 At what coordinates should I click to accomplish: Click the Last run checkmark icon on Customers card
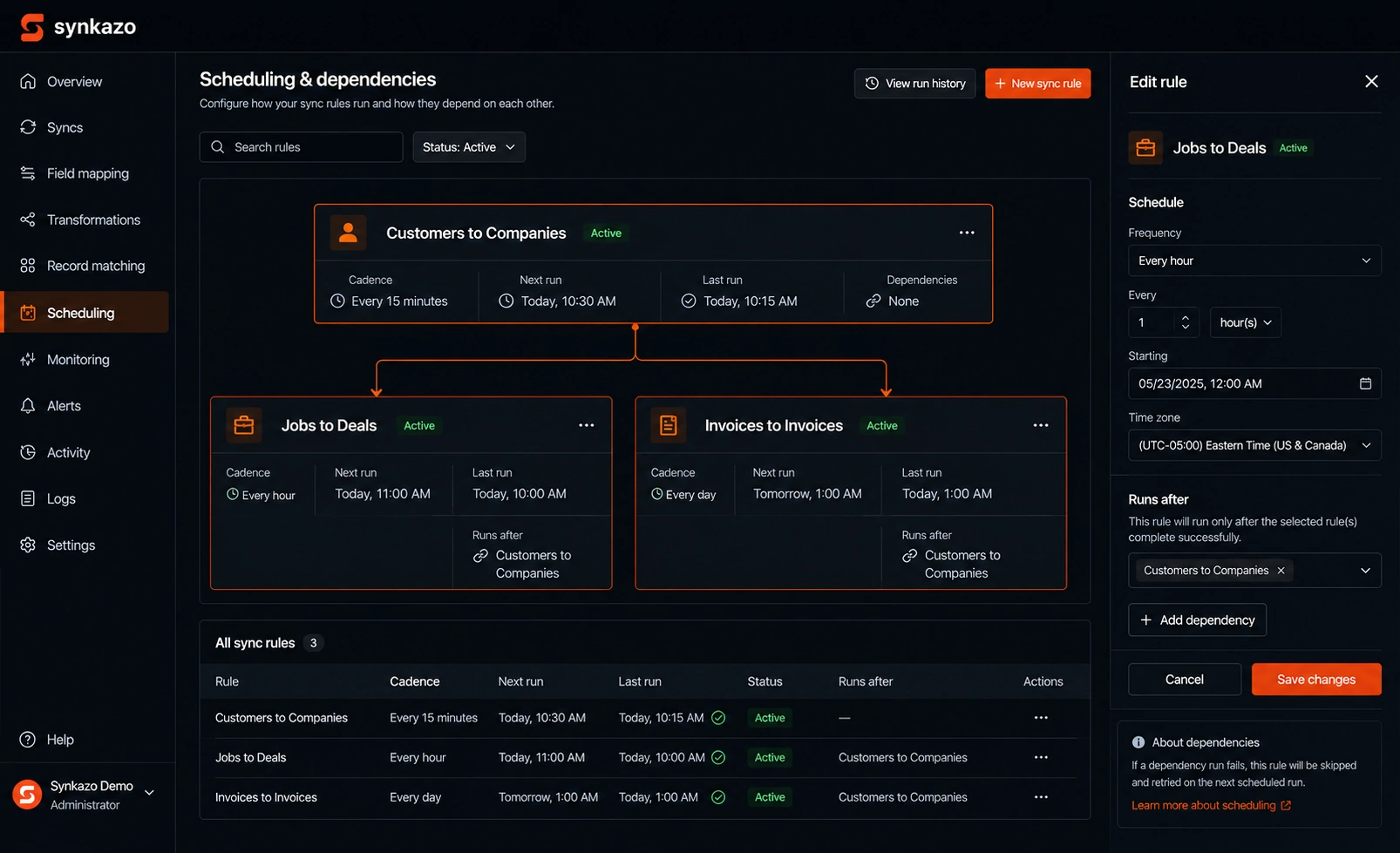689,301
